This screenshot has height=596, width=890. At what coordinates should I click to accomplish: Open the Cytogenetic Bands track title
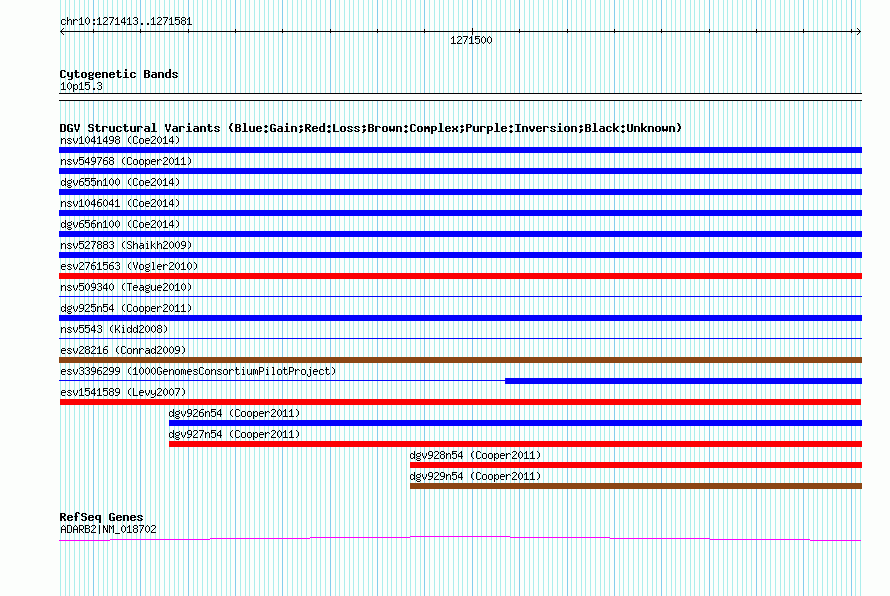click(119, 74)
